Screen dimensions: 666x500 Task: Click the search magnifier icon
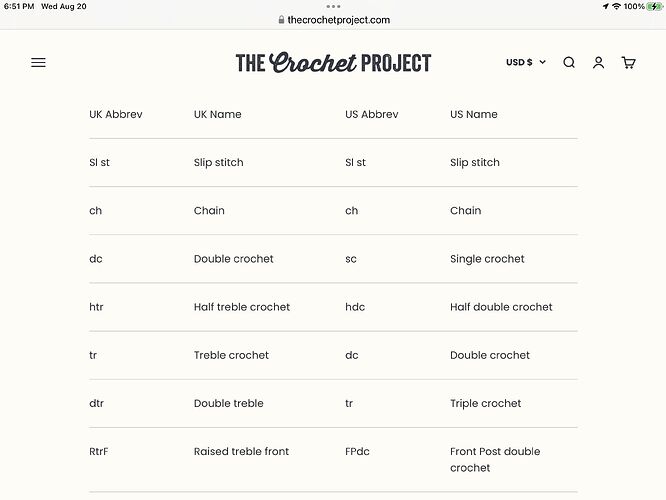(x=569, y=62)
